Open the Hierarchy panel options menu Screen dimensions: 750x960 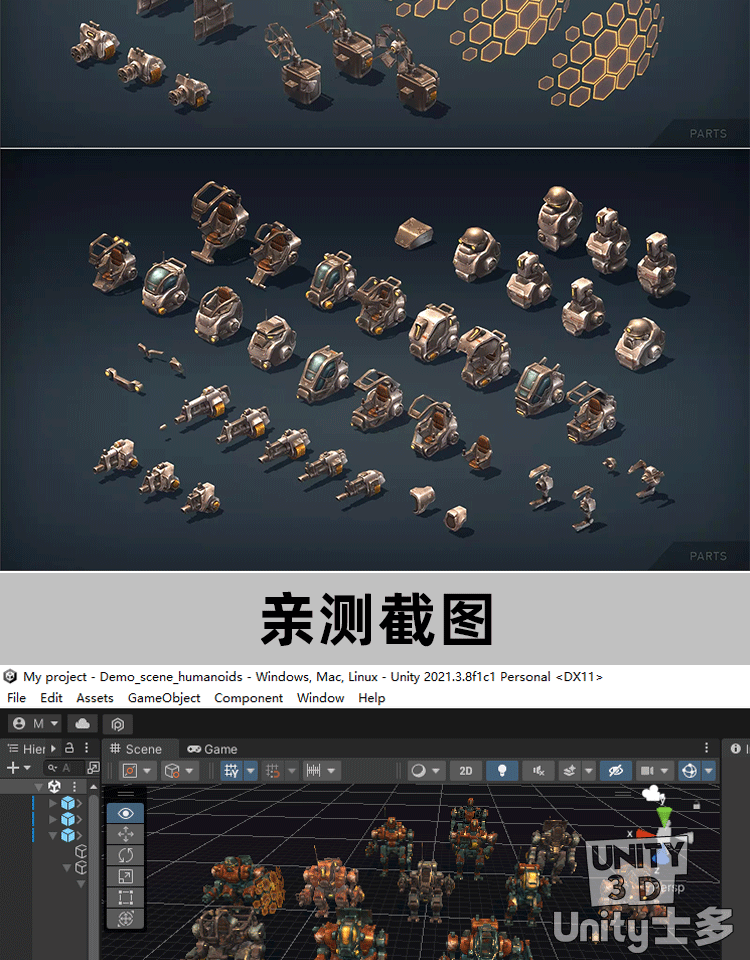[86, 748]
